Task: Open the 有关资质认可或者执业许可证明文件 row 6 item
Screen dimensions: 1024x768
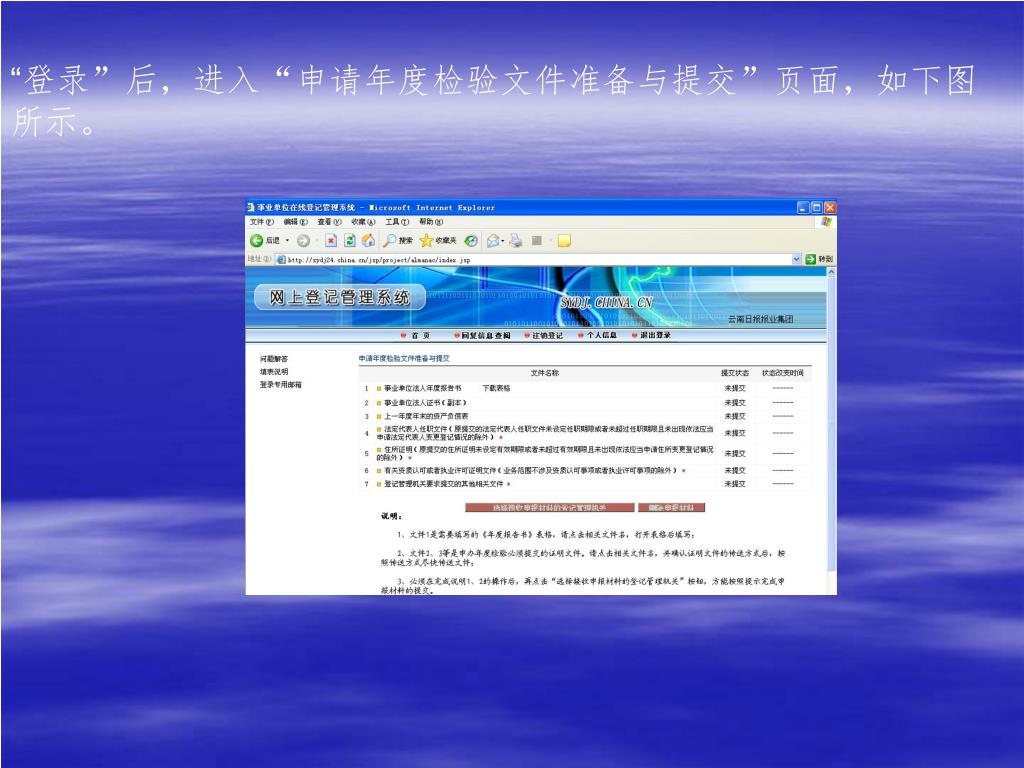Action: (530, 471)
